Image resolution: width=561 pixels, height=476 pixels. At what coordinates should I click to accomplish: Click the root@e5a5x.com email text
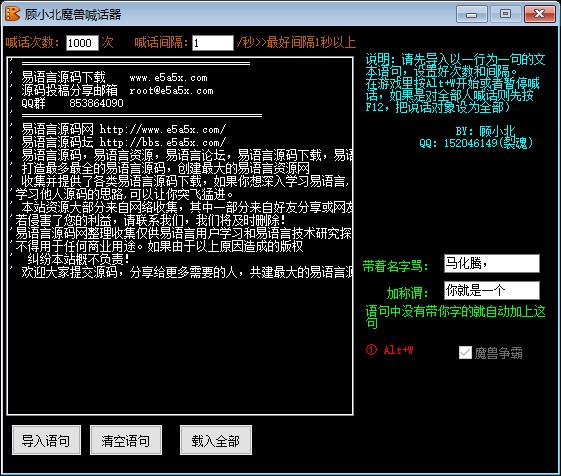click(x=171, y=91)
